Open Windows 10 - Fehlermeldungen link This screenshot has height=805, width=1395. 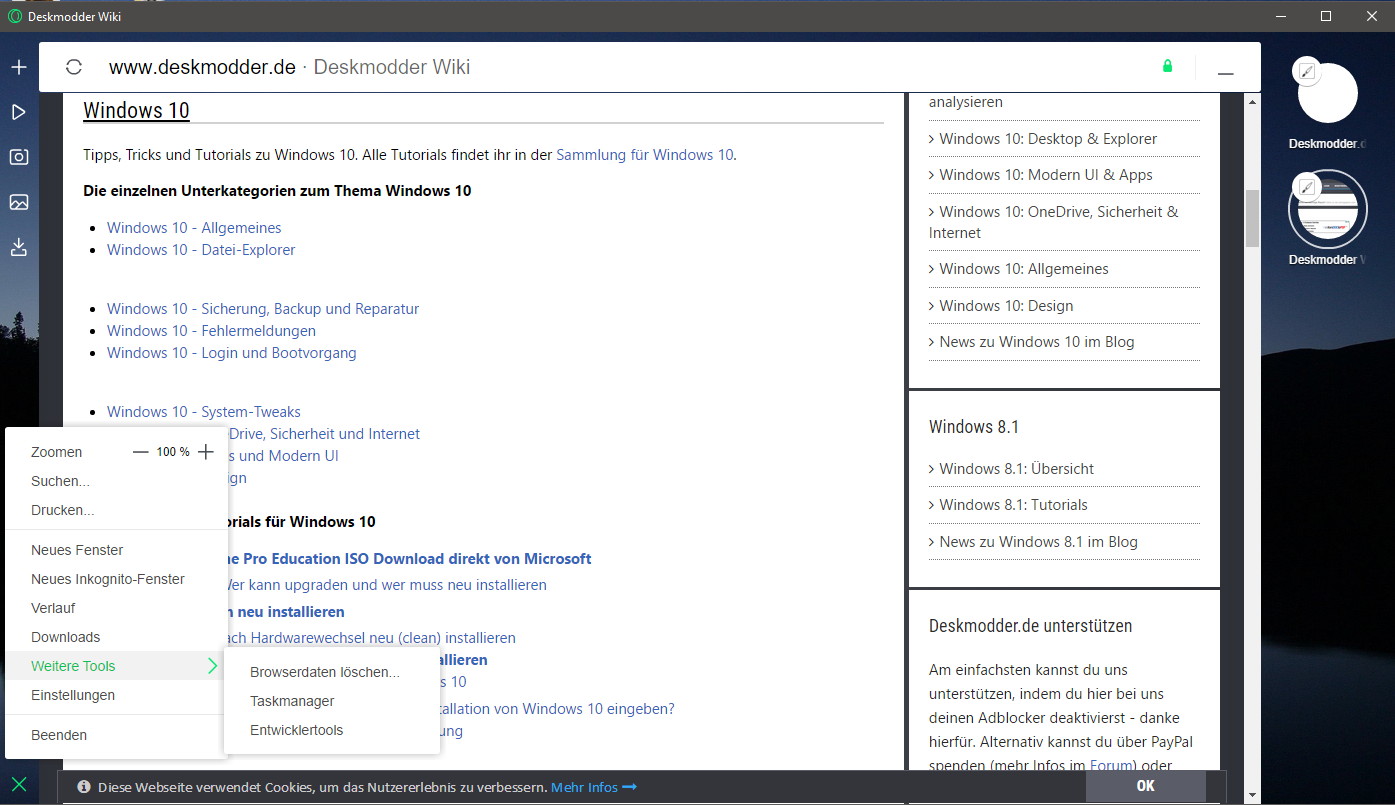[211, 331]
